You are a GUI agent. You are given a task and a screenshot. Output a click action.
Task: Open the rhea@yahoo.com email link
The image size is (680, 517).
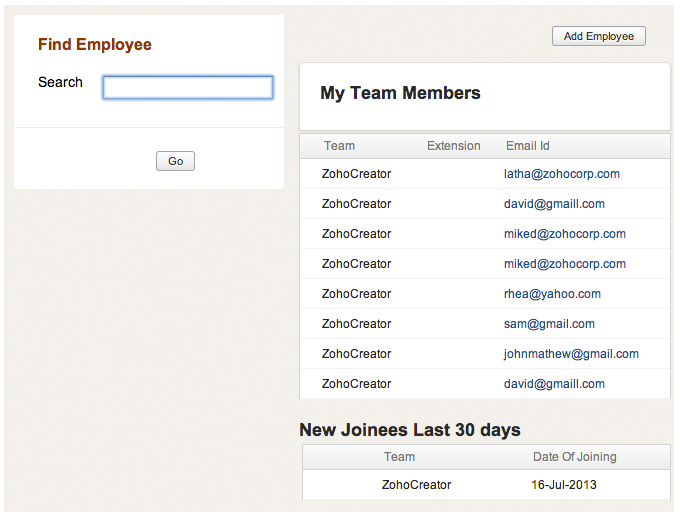pyautogui.click(x=552, y=294)
